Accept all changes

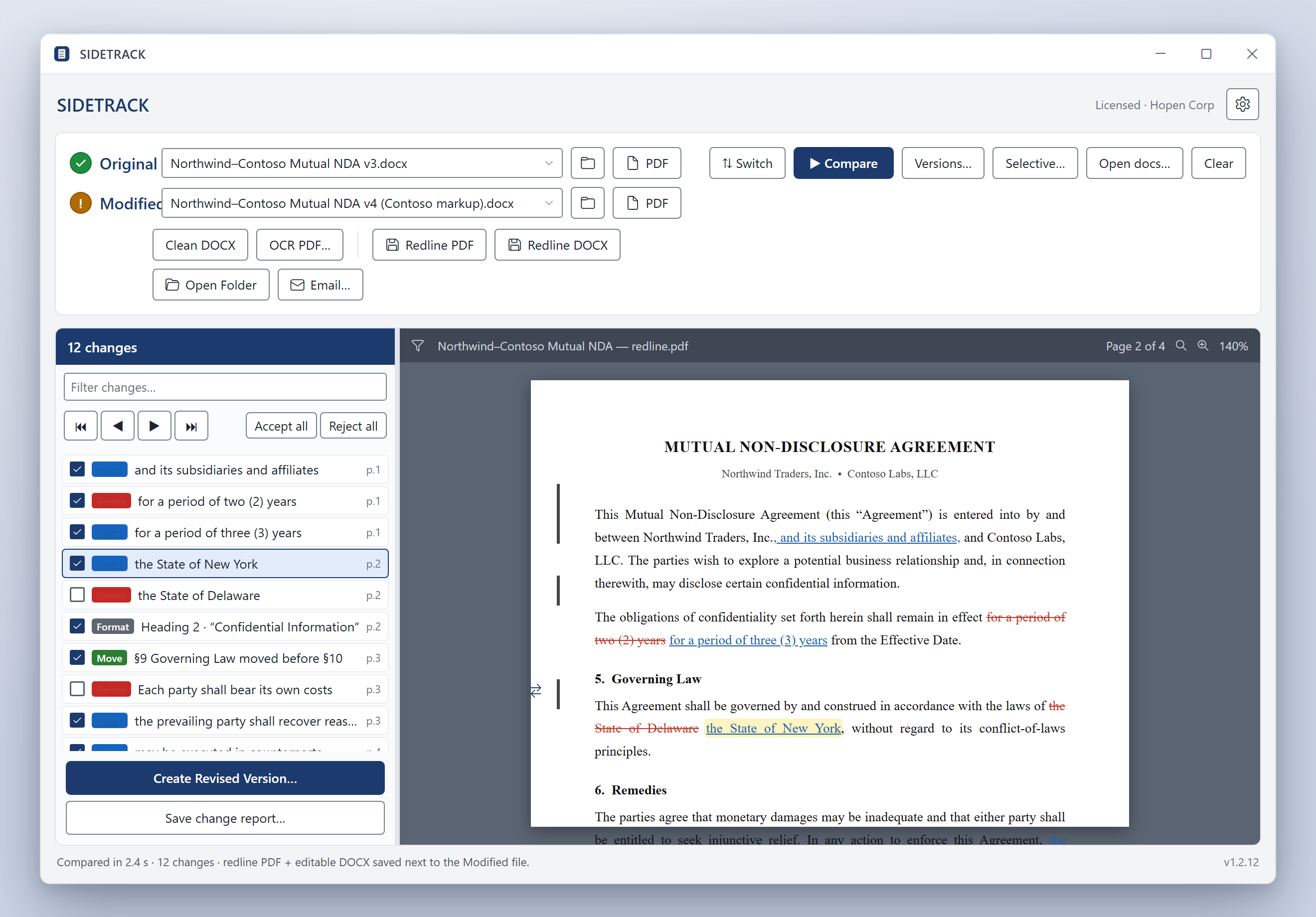coord(281,426)
